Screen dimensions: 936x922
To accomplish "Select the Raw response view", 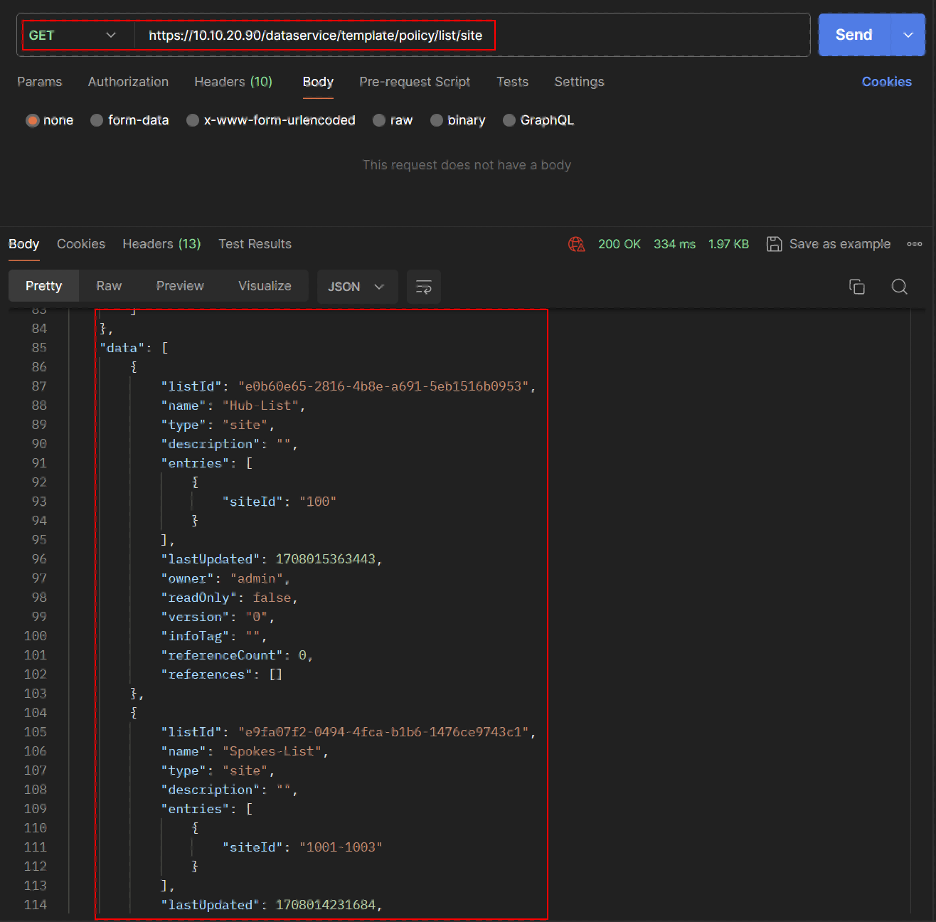I will [x=108, y=286].
